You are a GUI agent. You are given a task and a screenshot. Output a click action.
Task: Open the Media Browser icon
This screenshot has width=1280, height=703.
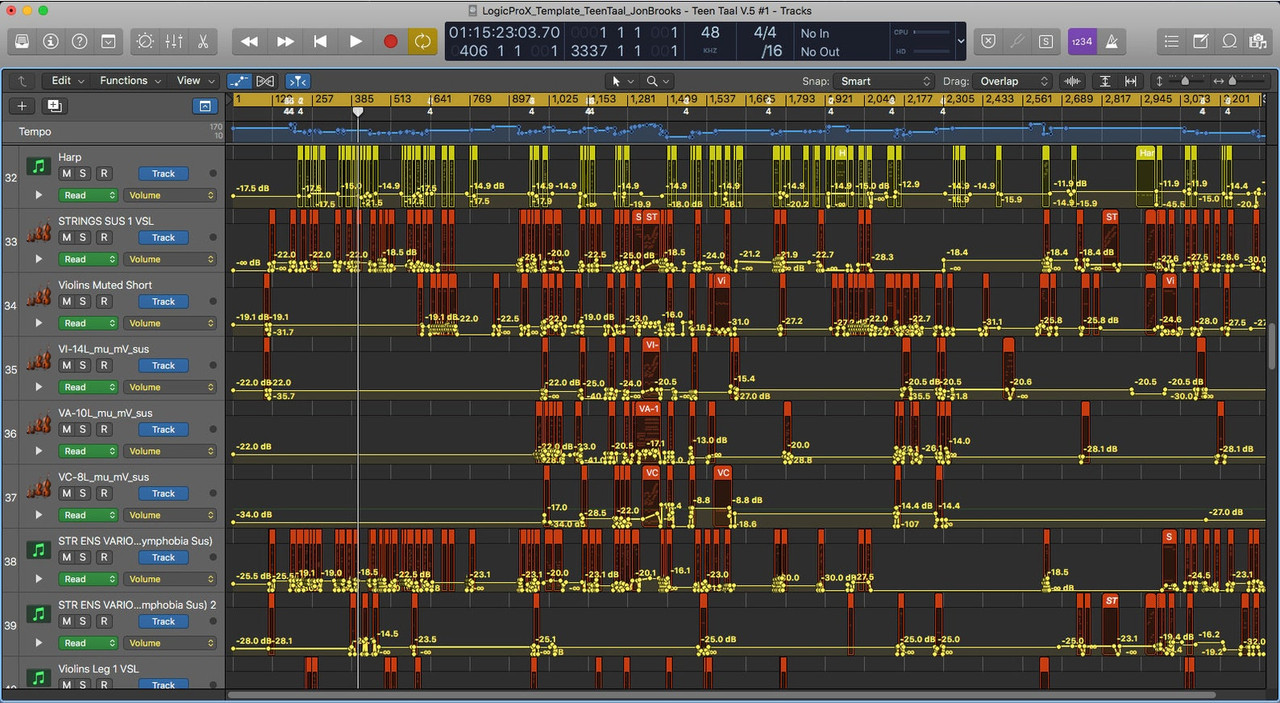[x=1259, y=41]
